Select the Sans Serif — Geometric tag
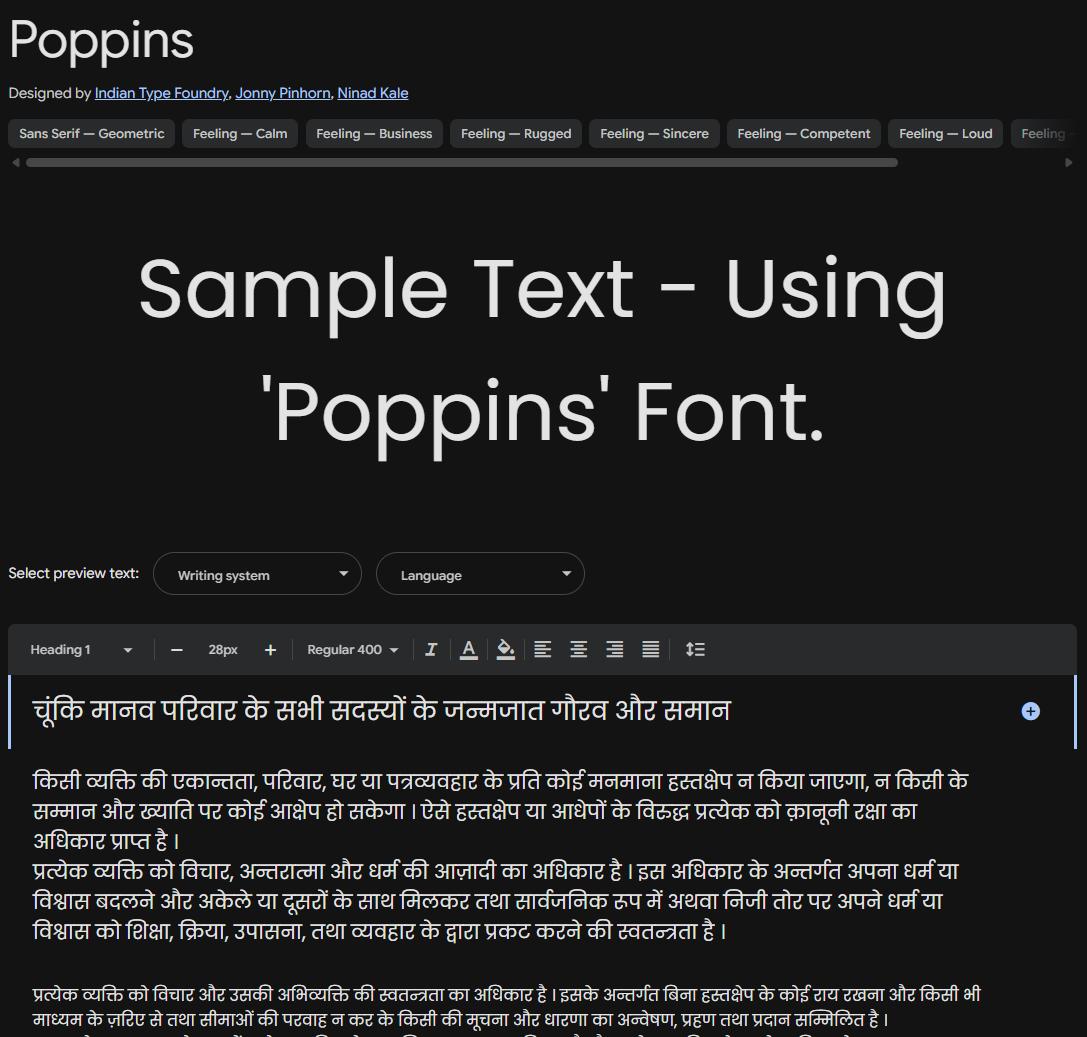Image resolution: width=1087 pixels, height=1037 pixels. 92,134
